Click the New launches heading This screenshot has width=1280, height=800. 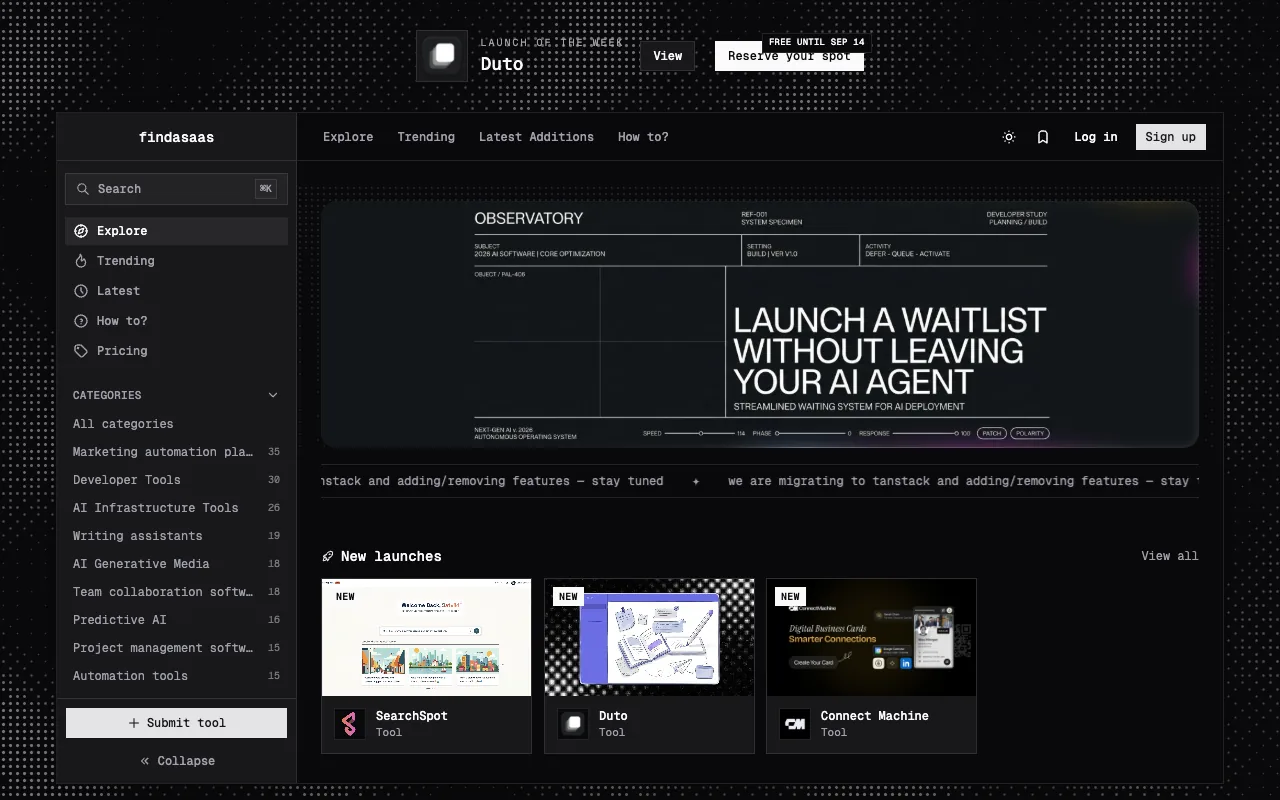click(x=391, y=556)
